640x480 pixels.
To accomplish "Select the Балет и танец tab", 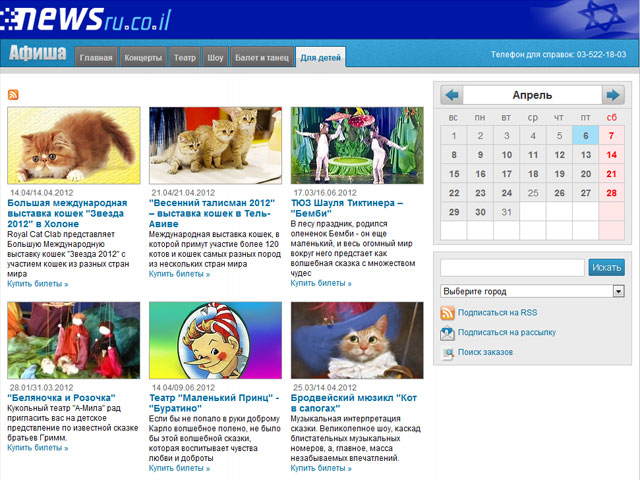I will (x=262, y=57).
